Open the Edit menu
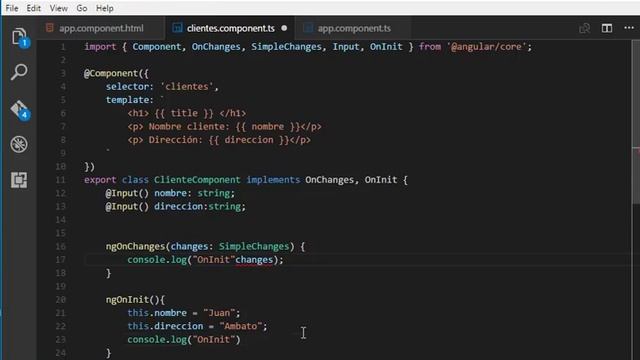640x360 pixels. [33, 8]
